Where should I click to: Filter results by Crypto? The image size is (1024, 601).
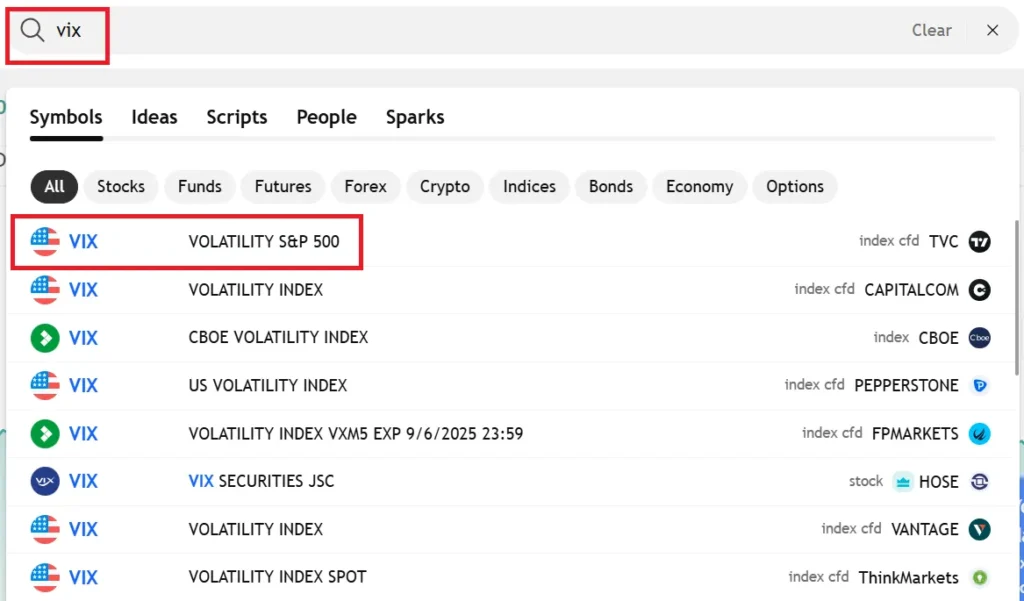pyautogui.click(x=445, y=186)
